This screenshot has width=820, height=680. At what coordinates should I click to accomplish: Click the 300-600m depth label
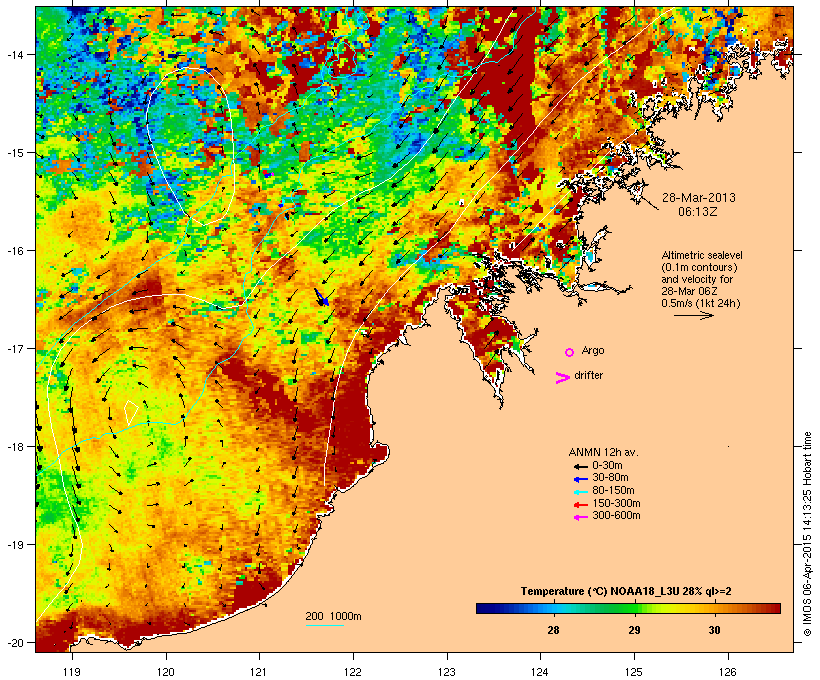point(616,516)
